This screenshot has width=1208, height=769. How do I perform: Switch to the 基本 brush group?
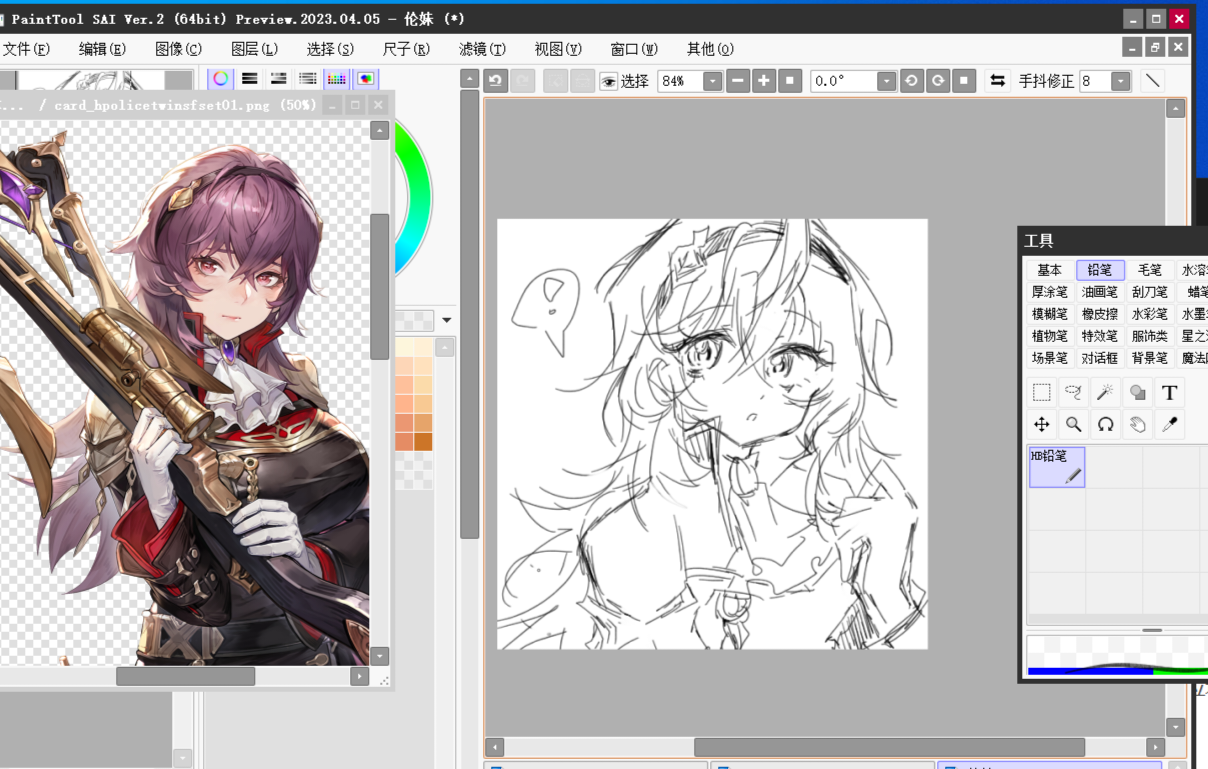pos(1050,270)
